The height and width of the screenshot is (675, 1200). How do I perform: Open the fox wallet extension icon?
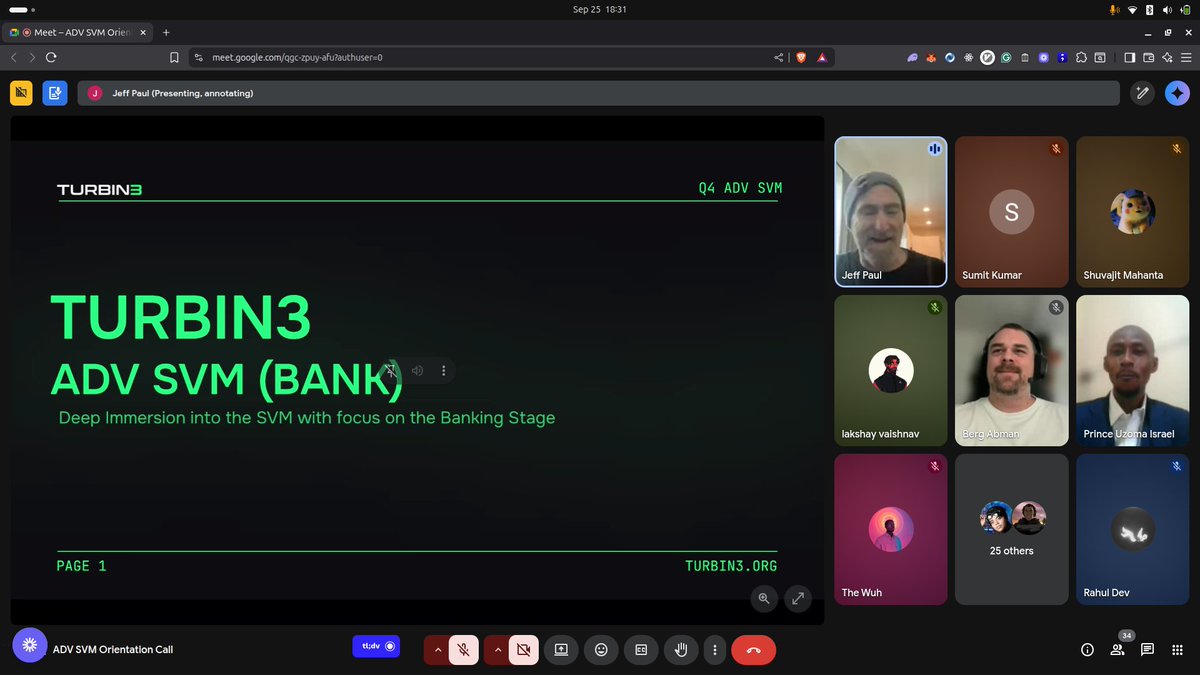click(x=931, y=57)
